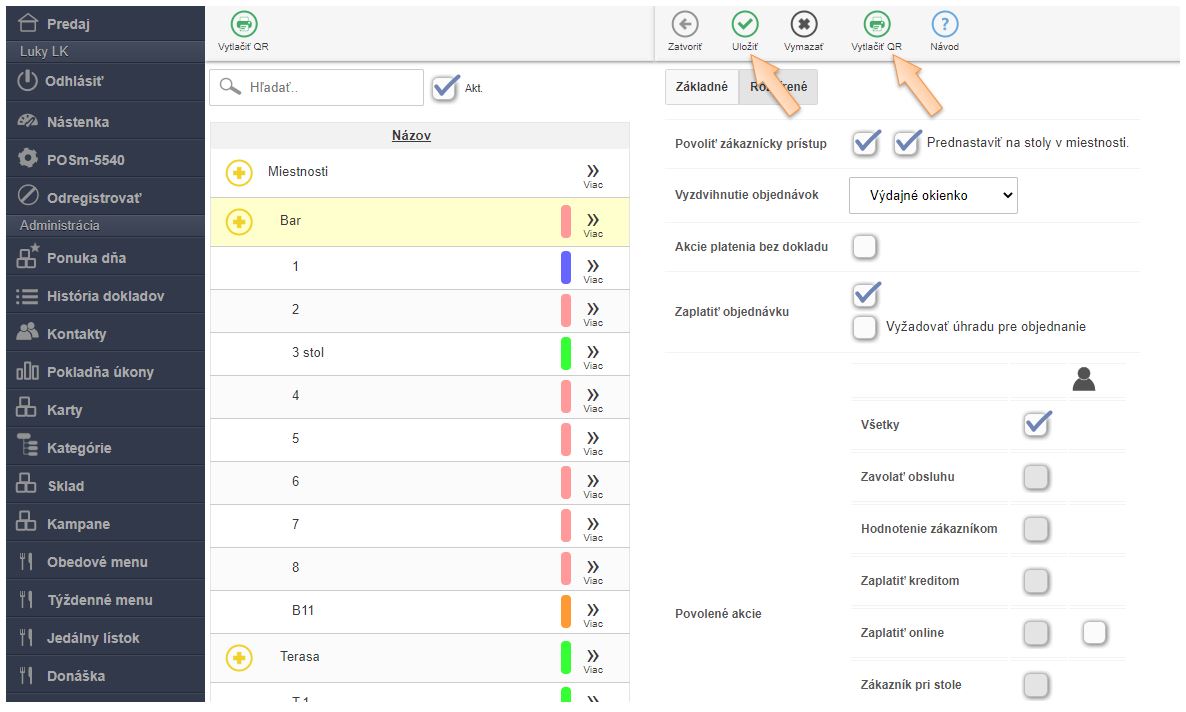Viewport: 1186px width, 712px height.
Task: Expand the Terasa row plus icon
Action: pyautogui.click(x=238, y=657)
